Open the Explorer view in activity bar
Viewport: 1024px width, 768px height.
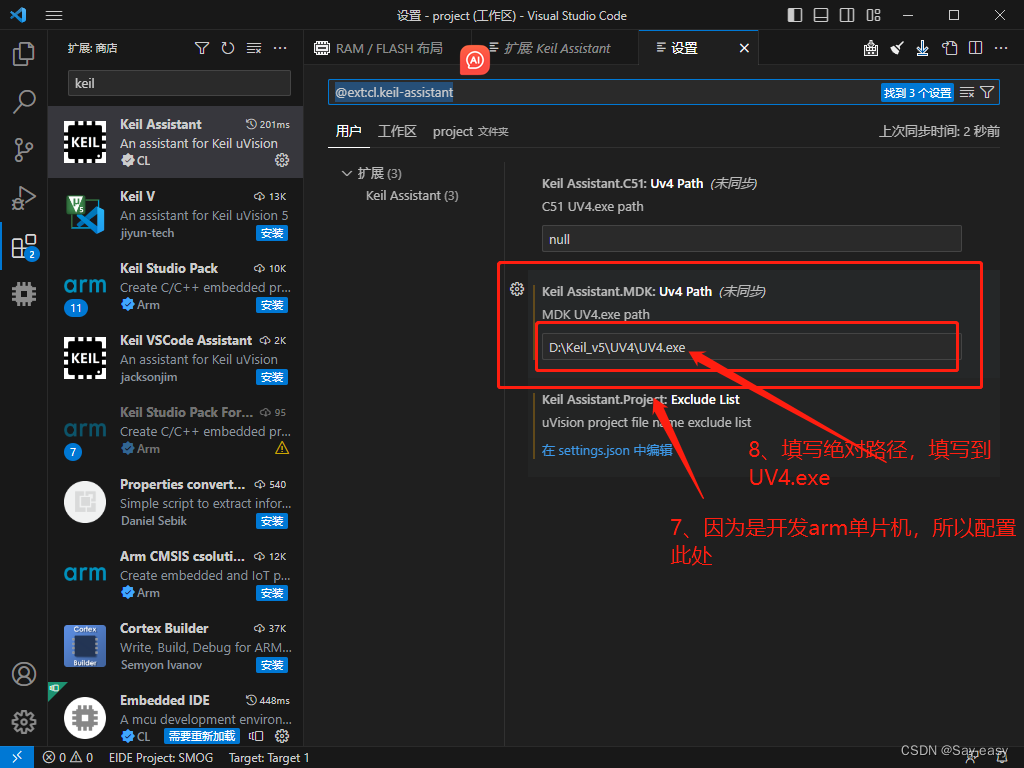[x=24, y=54]
